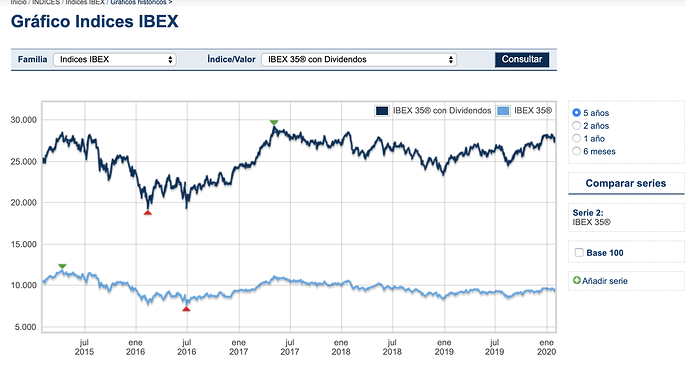Click the 30.000 y-axis label
Image resolution: width=690 pixels, height=376 pixels.
24,120
